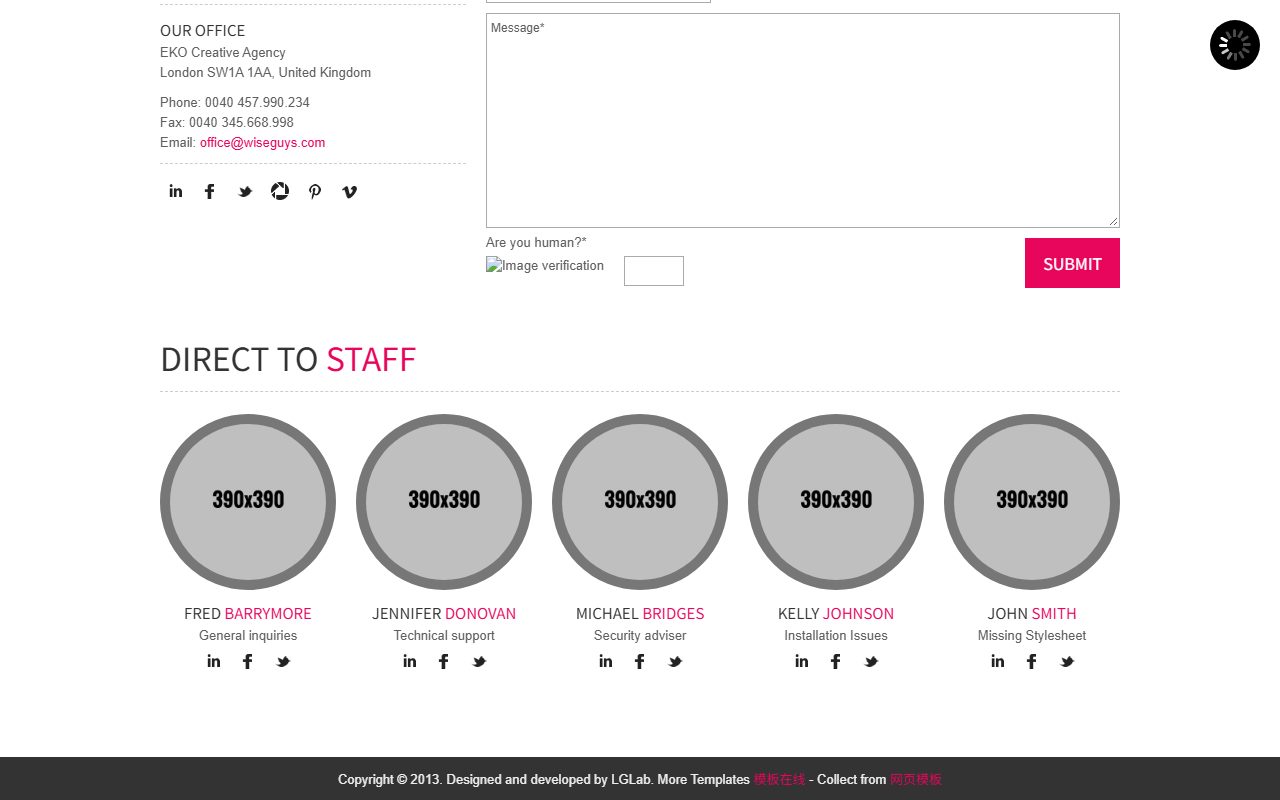Open Kelly Johnson's Twitter icon
The width and height of the screenshot is (1280, 800).
(x=871, y=661)
